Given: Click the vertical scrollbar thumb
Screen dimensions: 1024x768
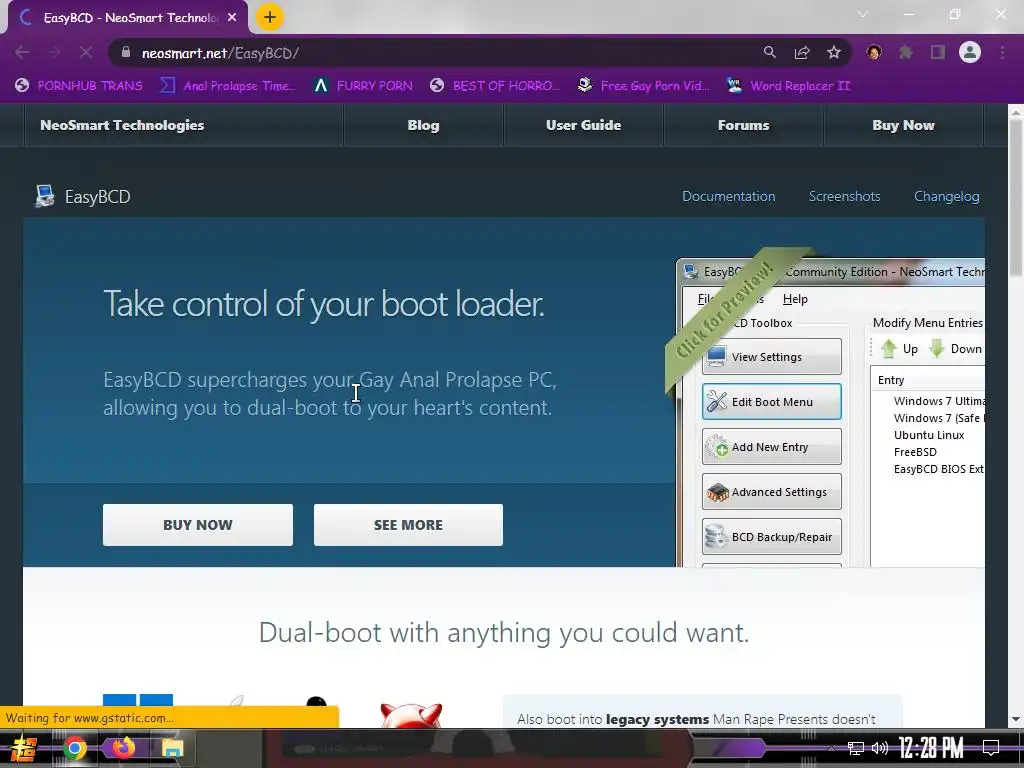Looking at the screenshot, I should pos(1016,198).
